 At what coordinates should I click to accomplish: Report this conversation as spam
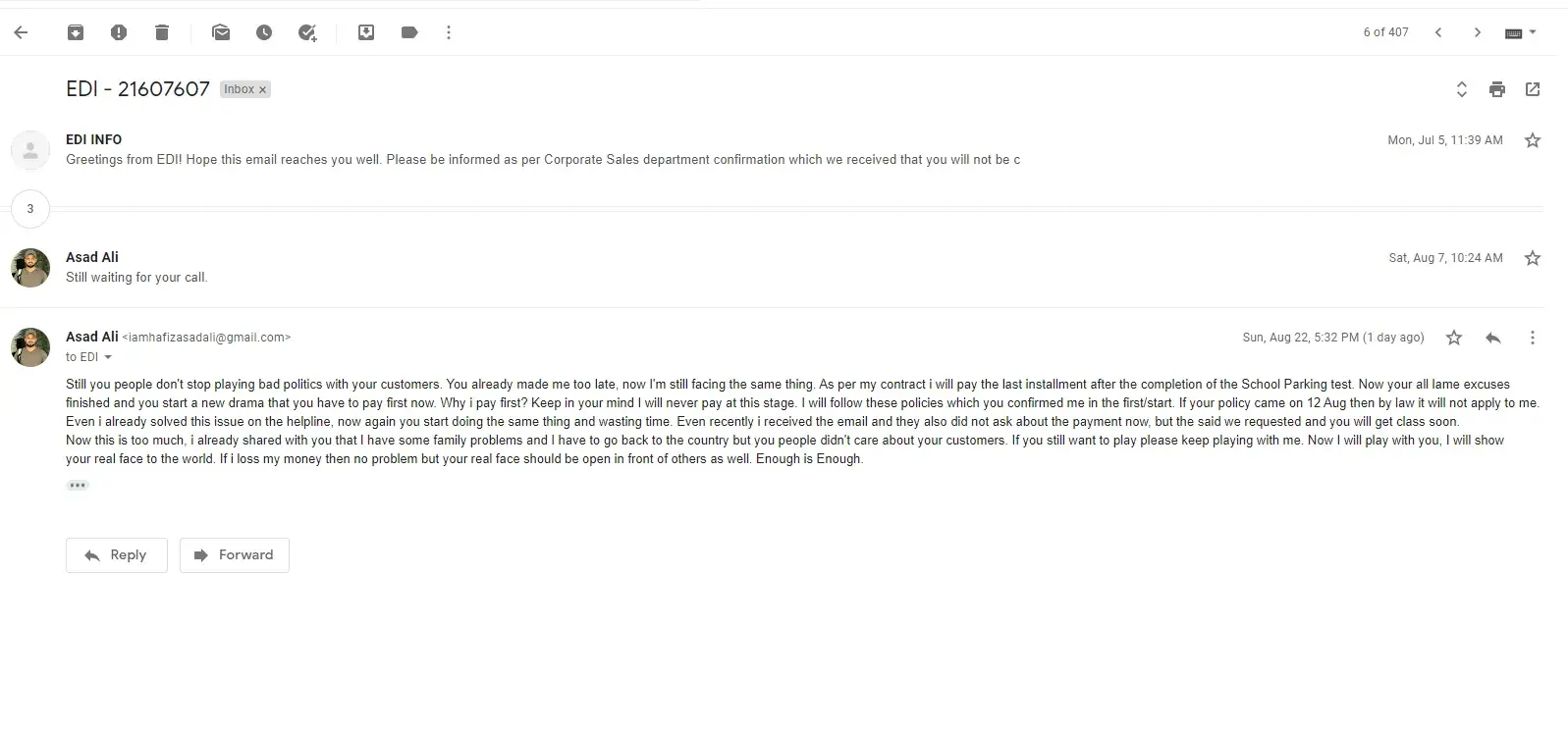coord(119,32)
